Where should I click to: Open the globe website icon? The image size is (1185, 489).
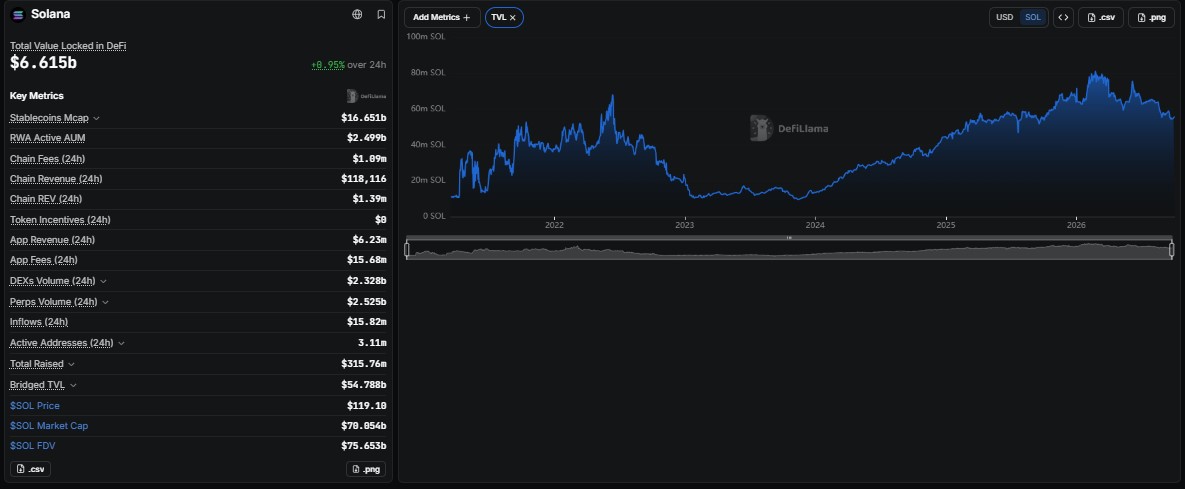click(357, 14)
